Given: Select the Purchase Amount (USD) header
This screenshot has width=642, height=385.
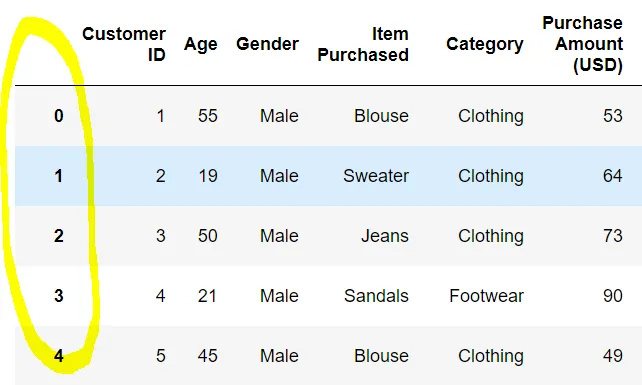Looking at the screenshot, I should [x=582, y=44].
